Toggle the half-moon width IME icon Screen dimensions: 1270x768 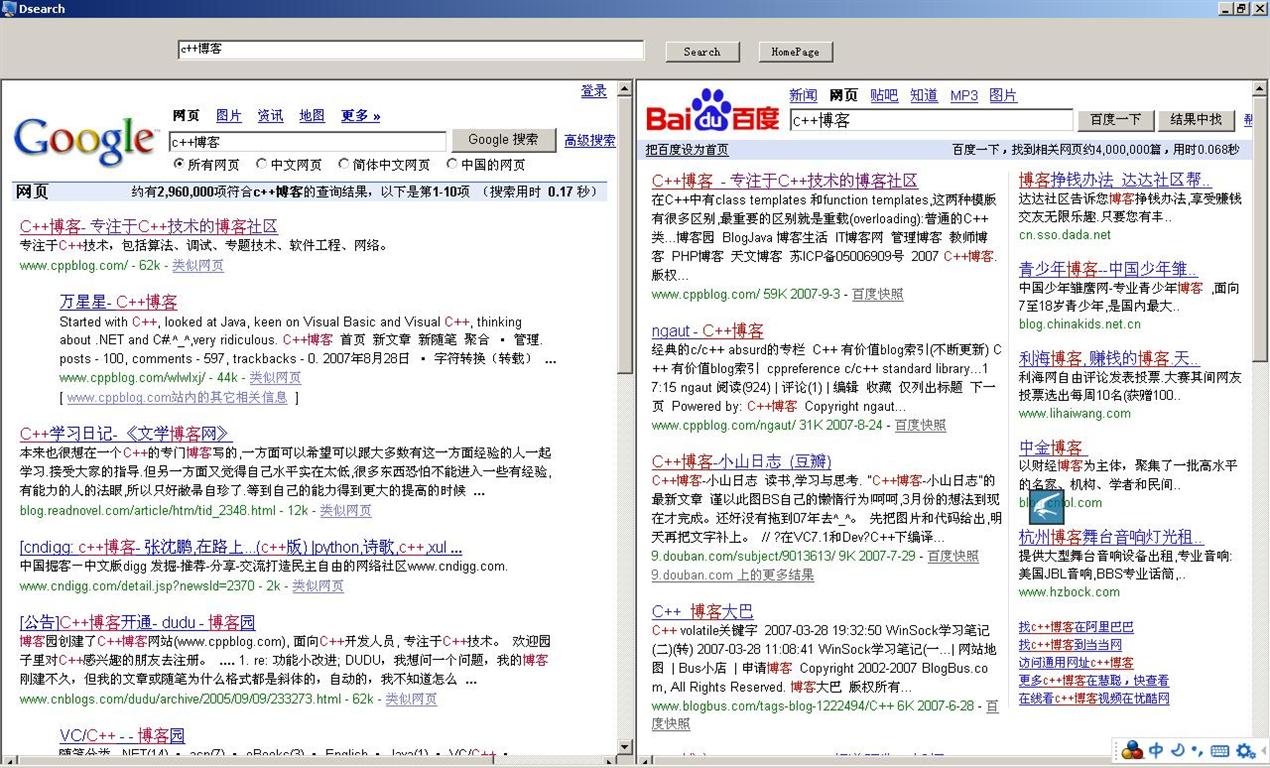tap(1178, 750)
